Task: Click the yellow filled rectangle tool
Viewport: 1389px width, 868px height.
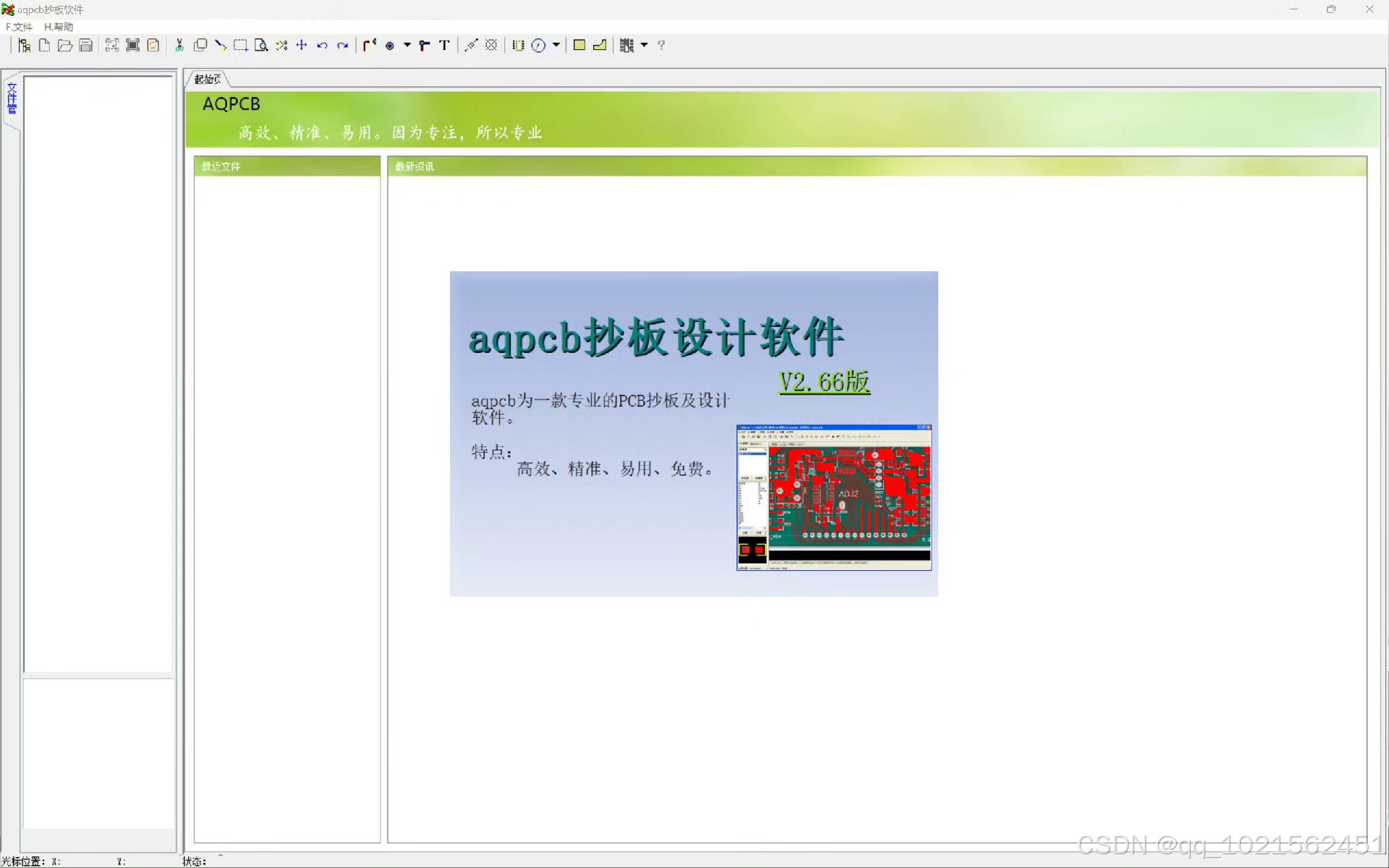Action: click(x=579, y=46)
